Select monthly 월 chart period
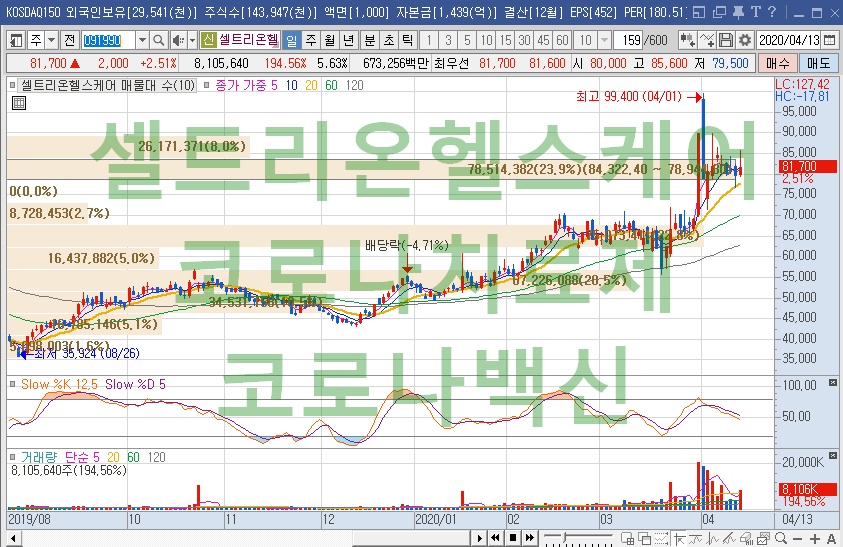Viewport: 843px width, 547px height. 330,40
